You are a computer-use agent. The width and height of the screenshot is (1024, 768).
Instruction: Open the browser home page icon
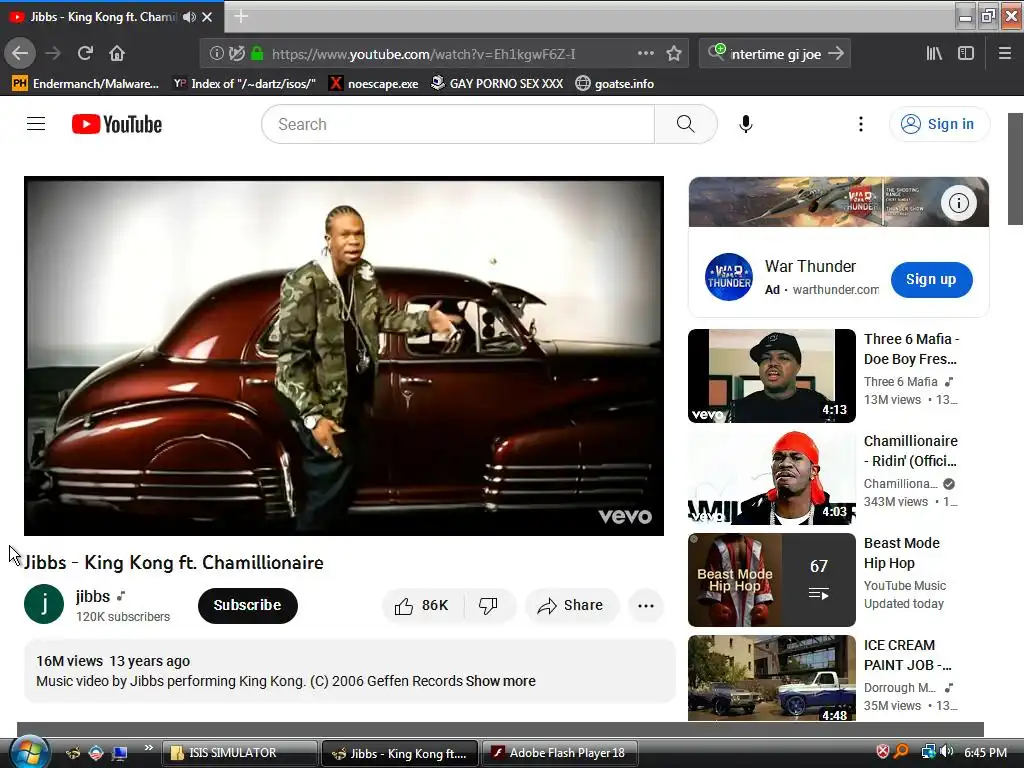click(117, 54)
